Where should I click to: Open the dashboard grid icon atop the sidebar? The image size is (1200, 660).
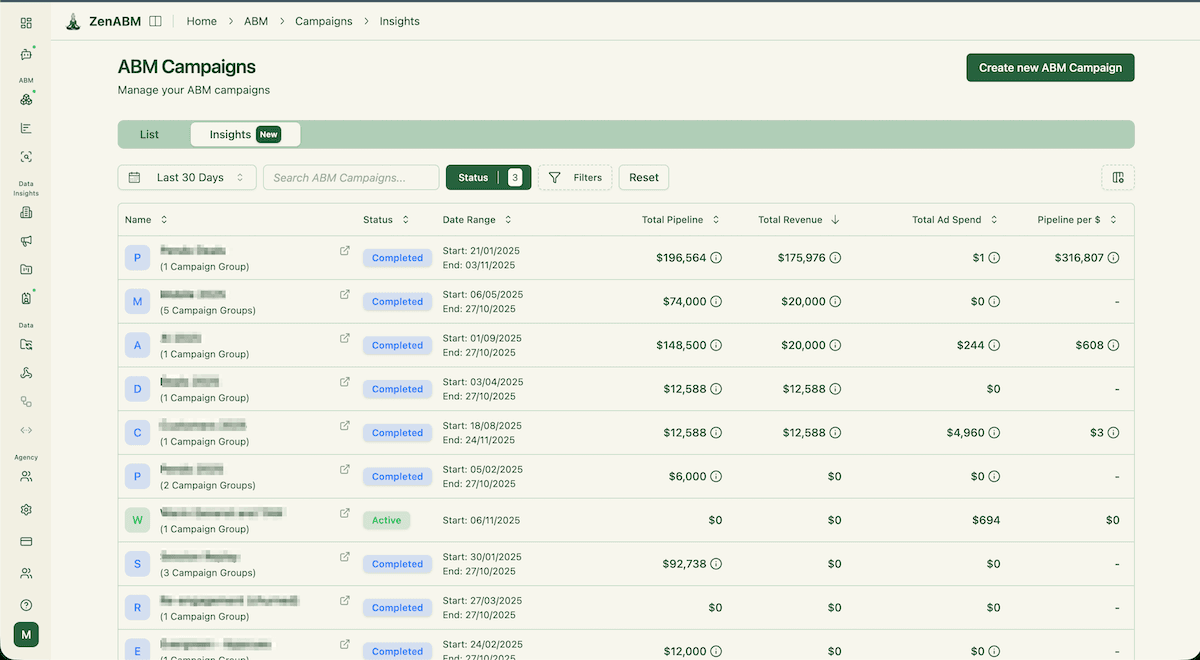point(25,22)
